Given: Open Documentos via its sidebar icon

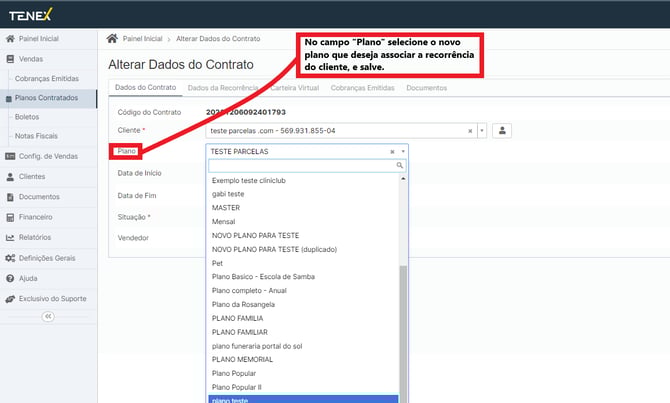Looking at the screenshot, I should coord(10,196).
